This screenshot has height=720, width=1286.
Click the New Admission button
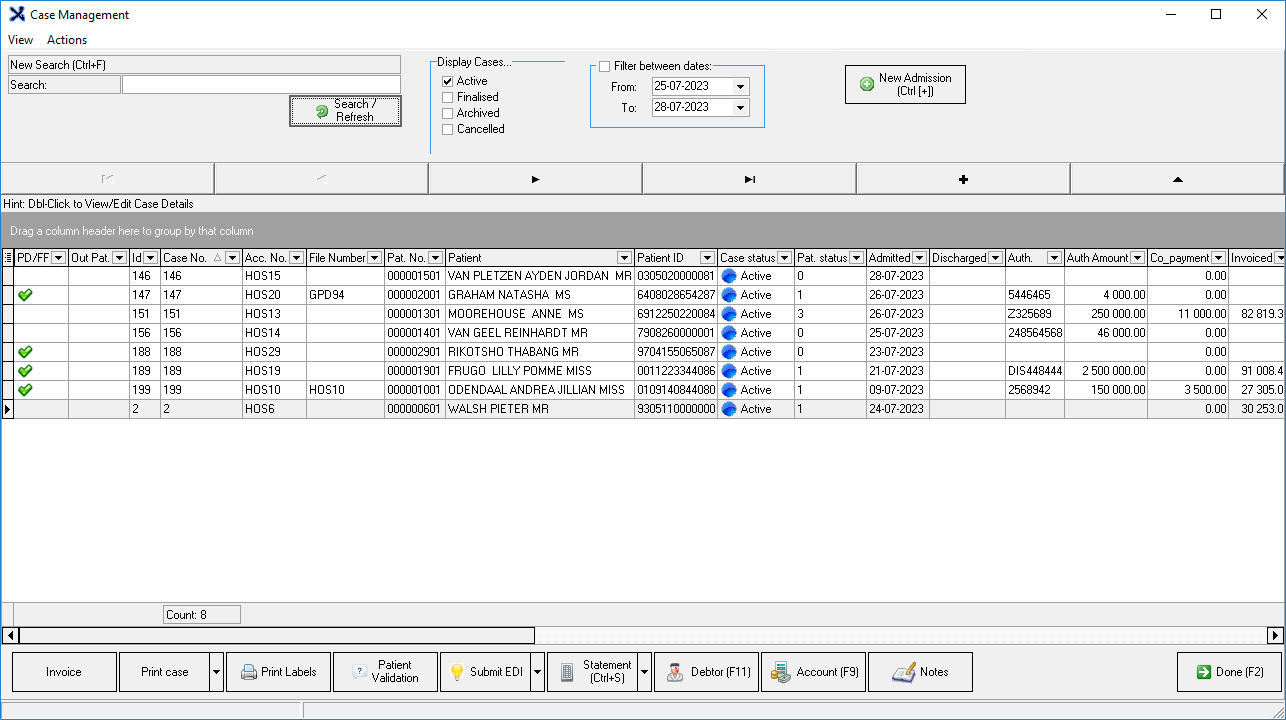coord(905,84)
